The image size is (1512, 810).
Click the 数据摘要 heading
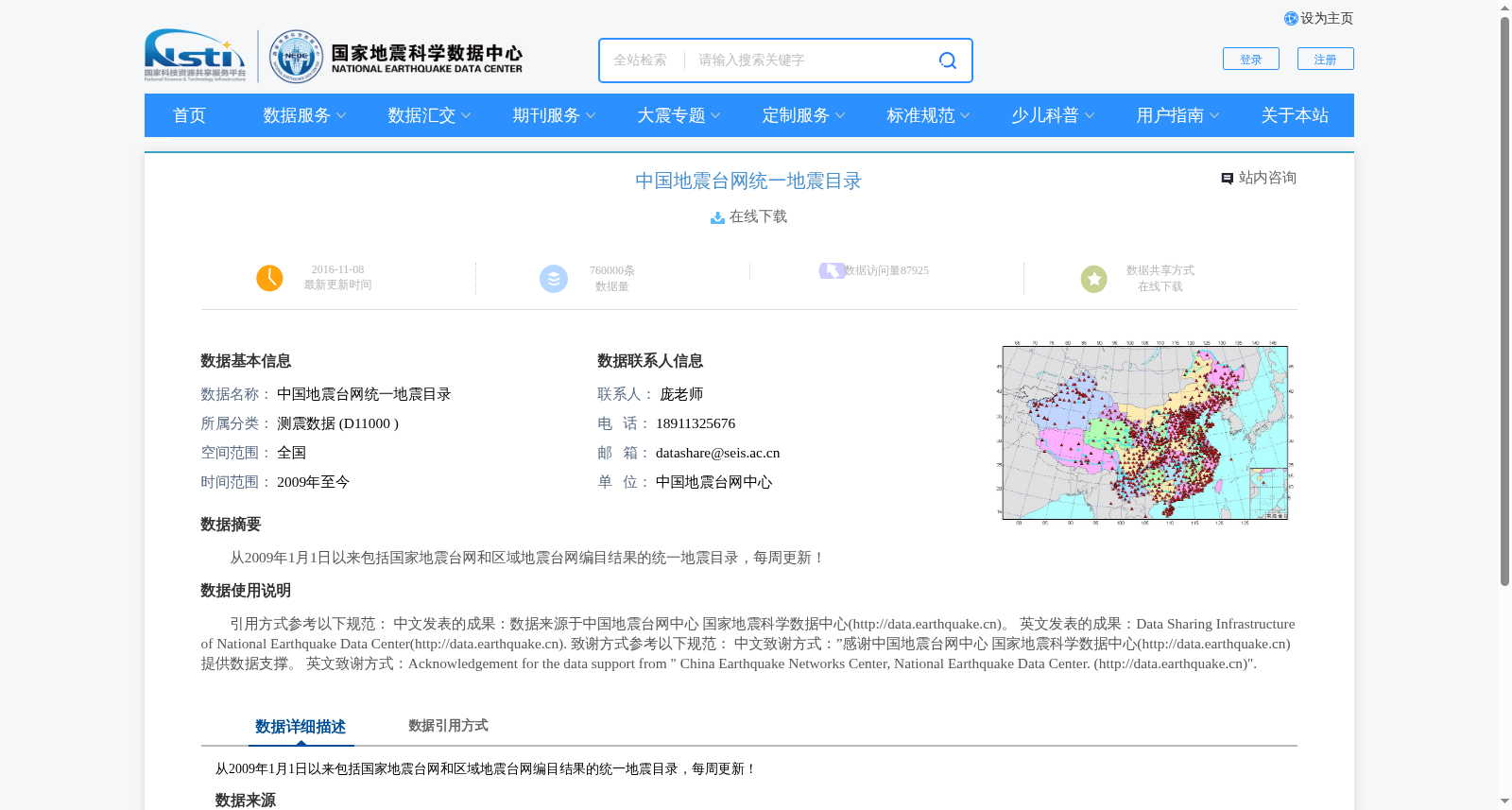(x=231, y=526)
